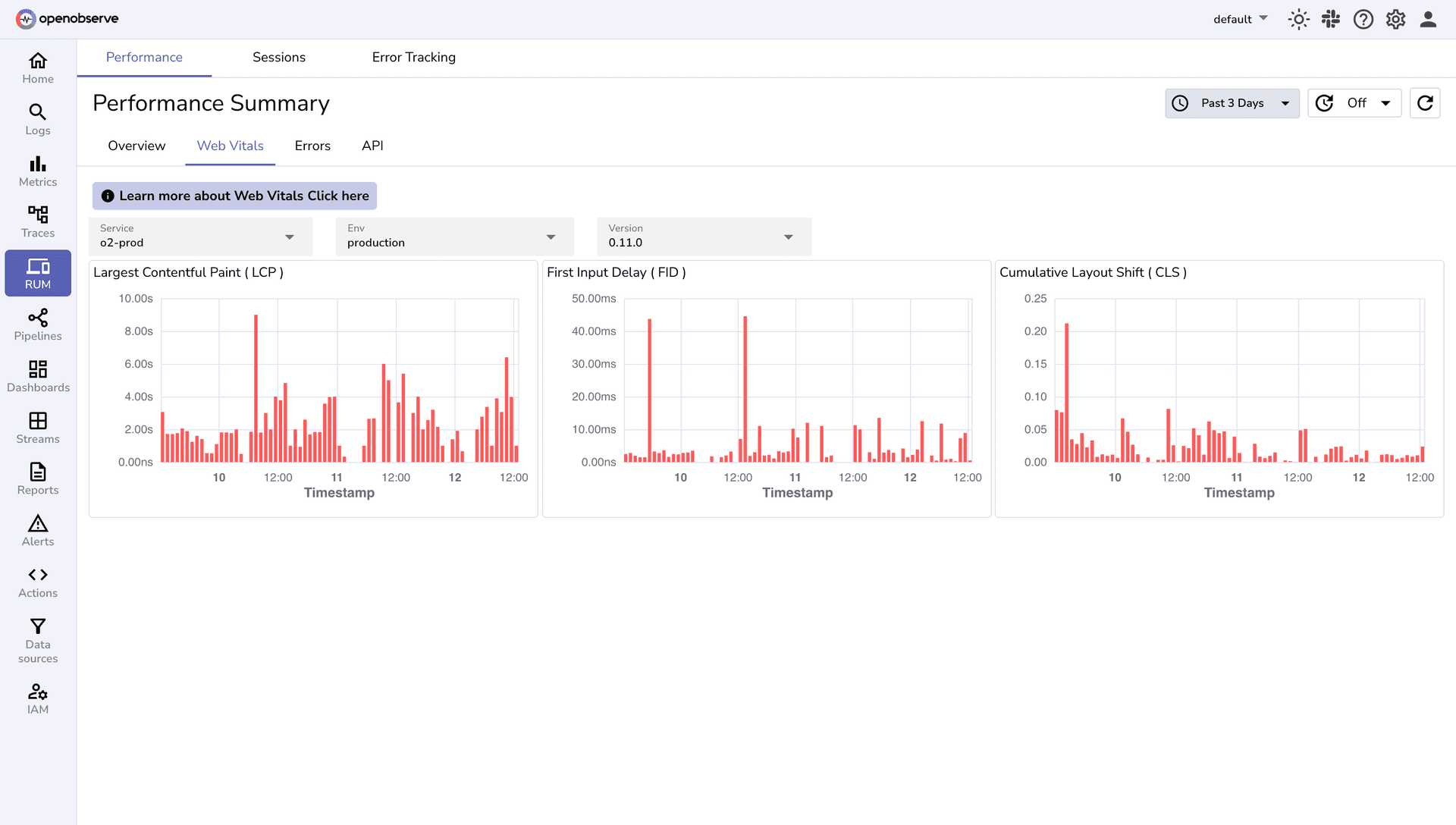Click Learn more about Web Vitals
Image resolution: width=1456 pixels, height=825 pixels.
pyautogui.click(x=234, y=196)
